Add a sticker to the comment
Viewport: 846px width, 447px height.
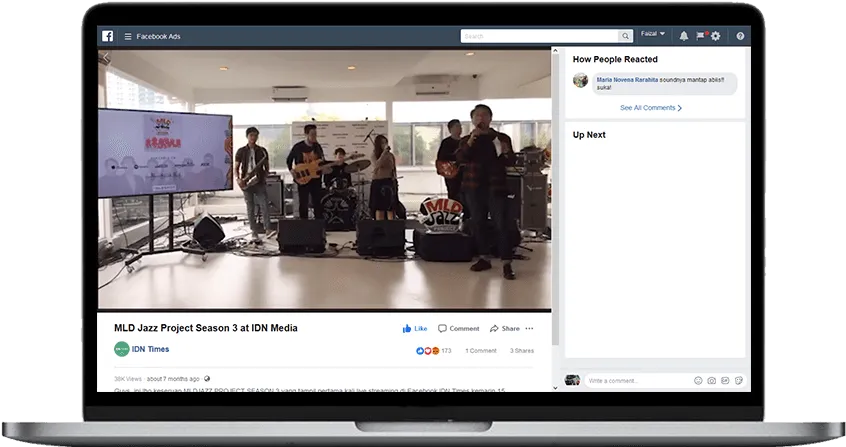pos(739,381)
